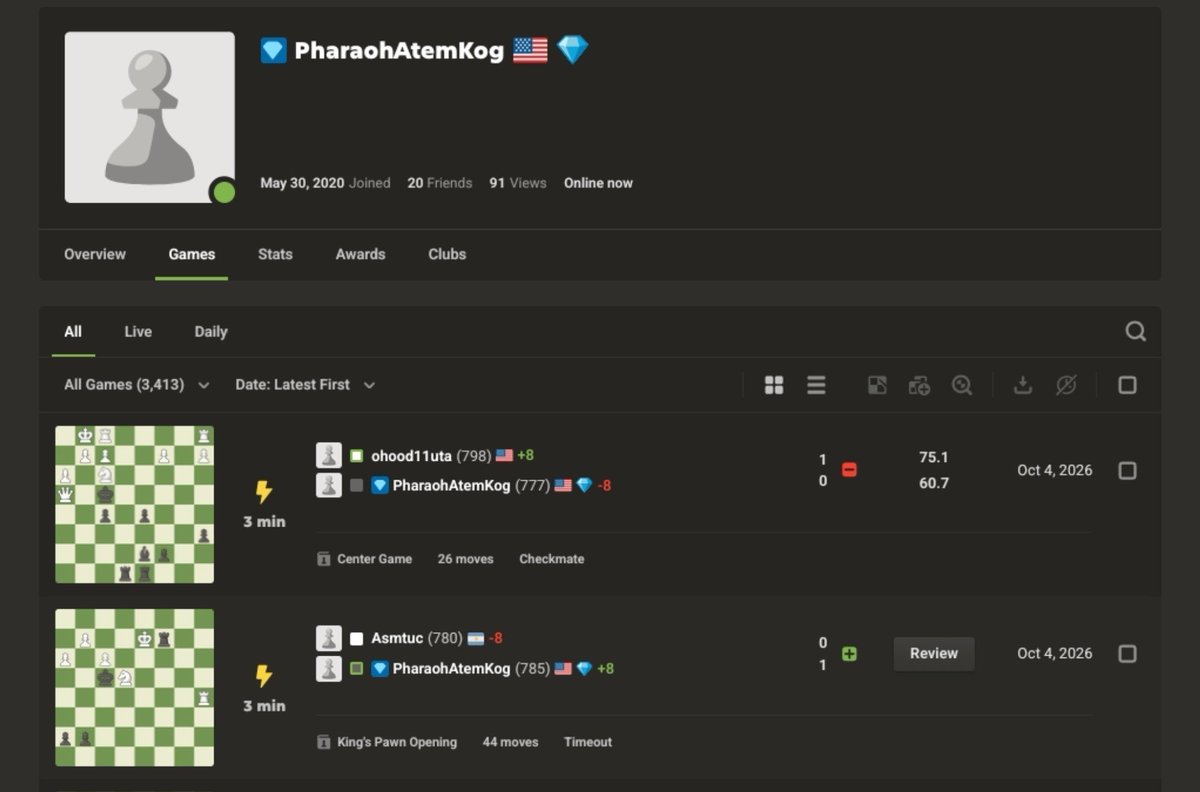The height and width of the screenshot is (792, 1200).
Task: Click the crossed-out compass icon in toolbar
Action: click(1066, 385)
